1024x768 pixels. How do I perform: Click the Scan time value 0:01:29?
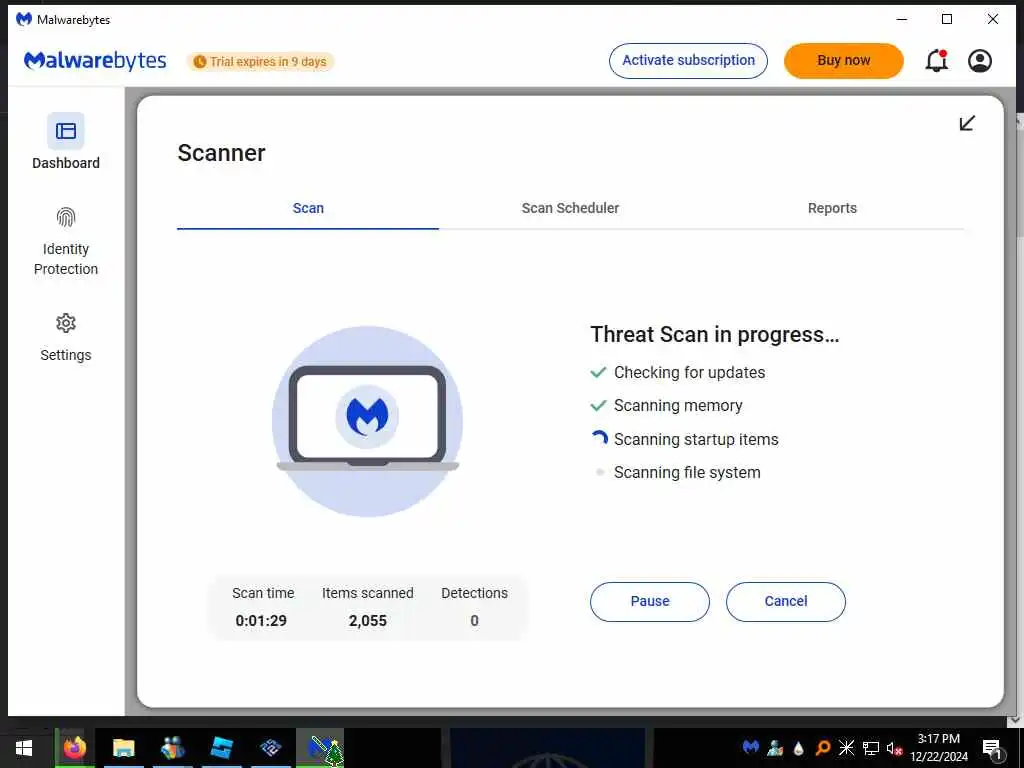pyautogui.click(x=261, y=620)
